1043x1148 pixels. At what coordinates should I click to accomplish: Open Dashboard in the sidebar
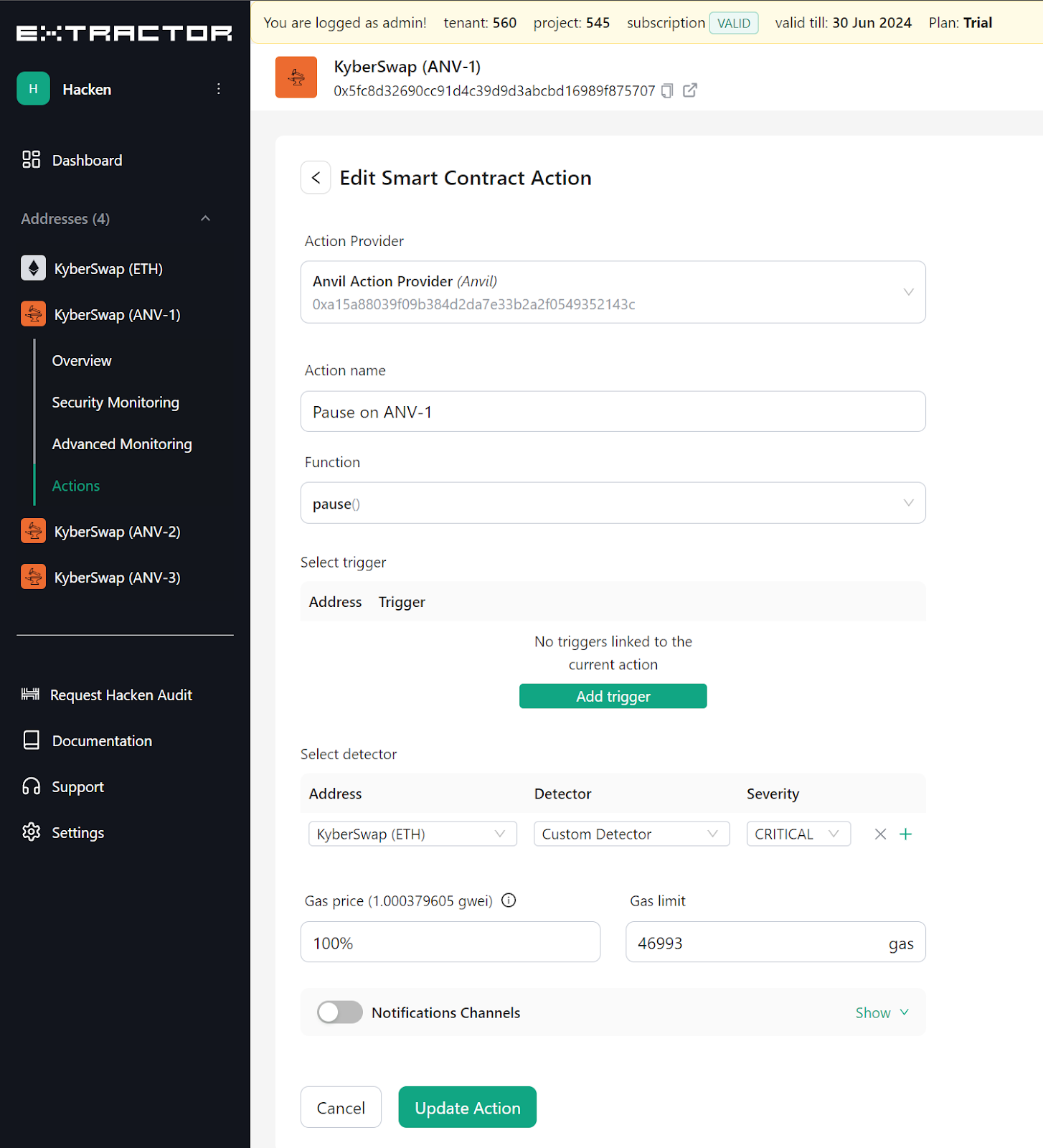(87, 160)
